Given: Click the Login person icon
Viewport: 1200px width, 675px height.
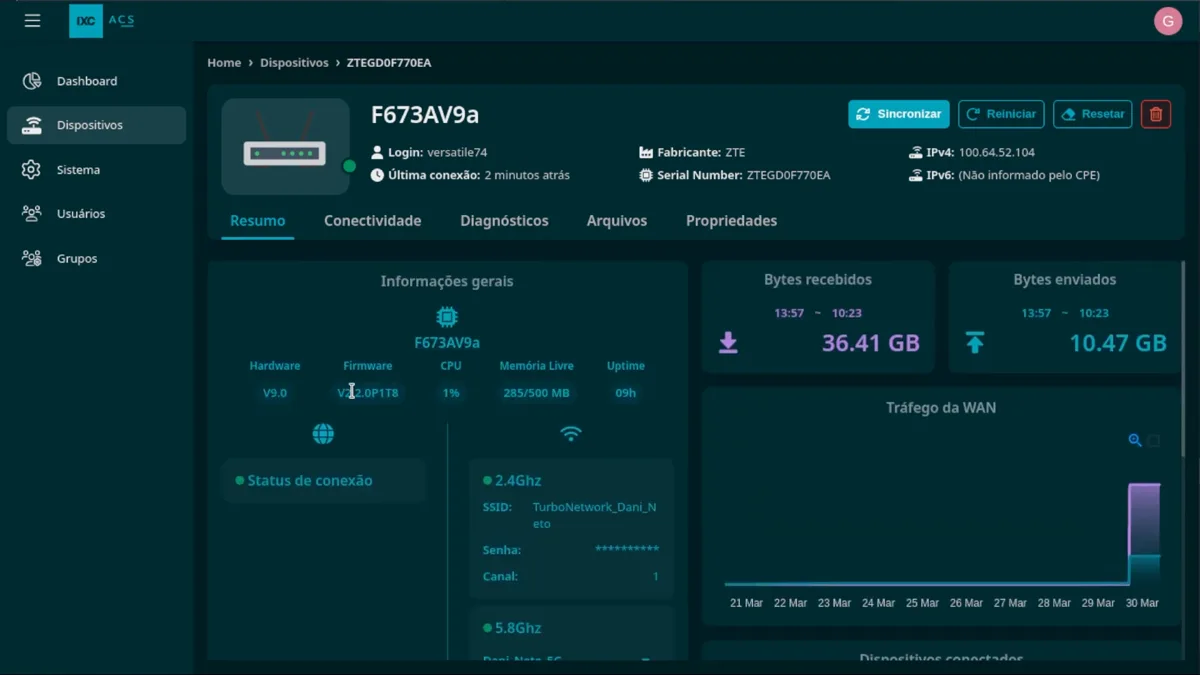Looking at the screenshot, I should [x=377, y=153].
